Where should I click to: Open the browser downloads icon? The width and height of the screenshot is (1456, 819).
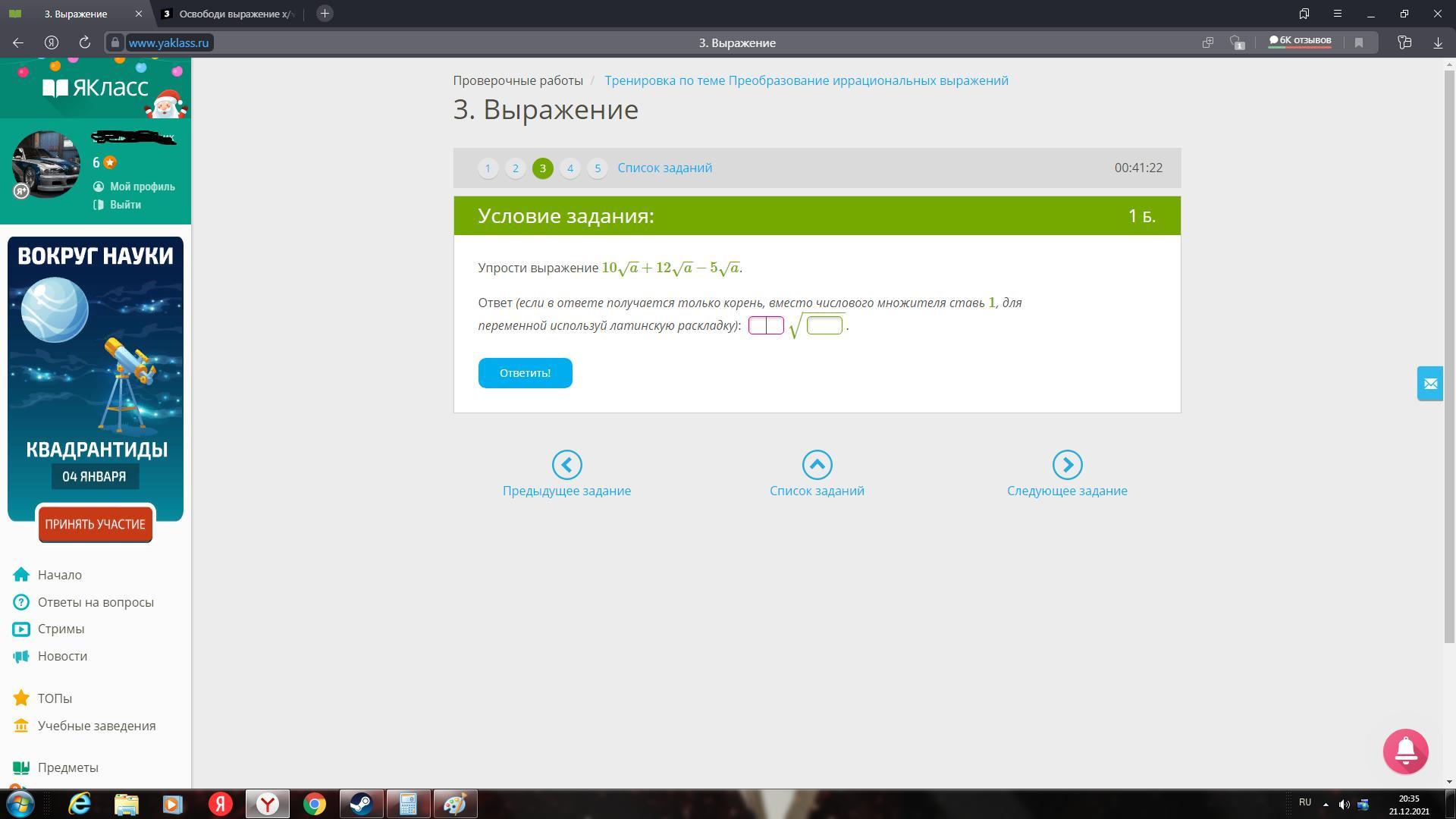point(1438,42)
